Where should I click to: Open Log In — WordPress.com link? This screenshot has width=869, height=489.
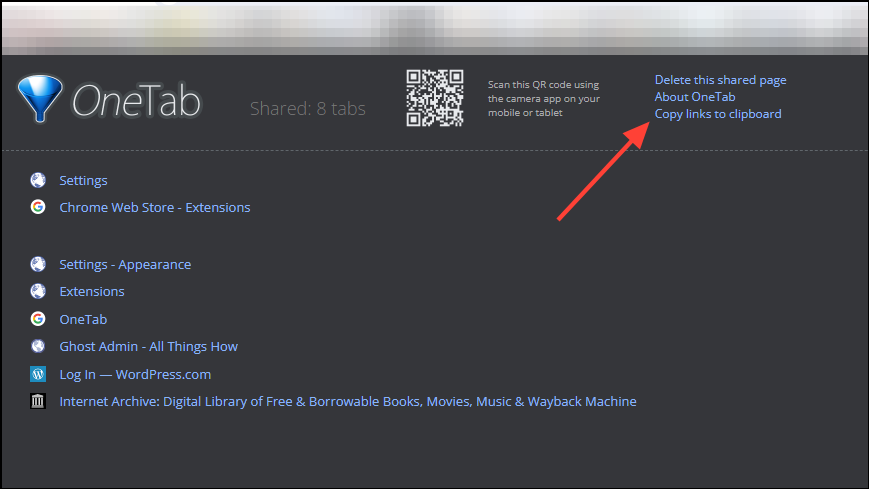tap(135, 374)
